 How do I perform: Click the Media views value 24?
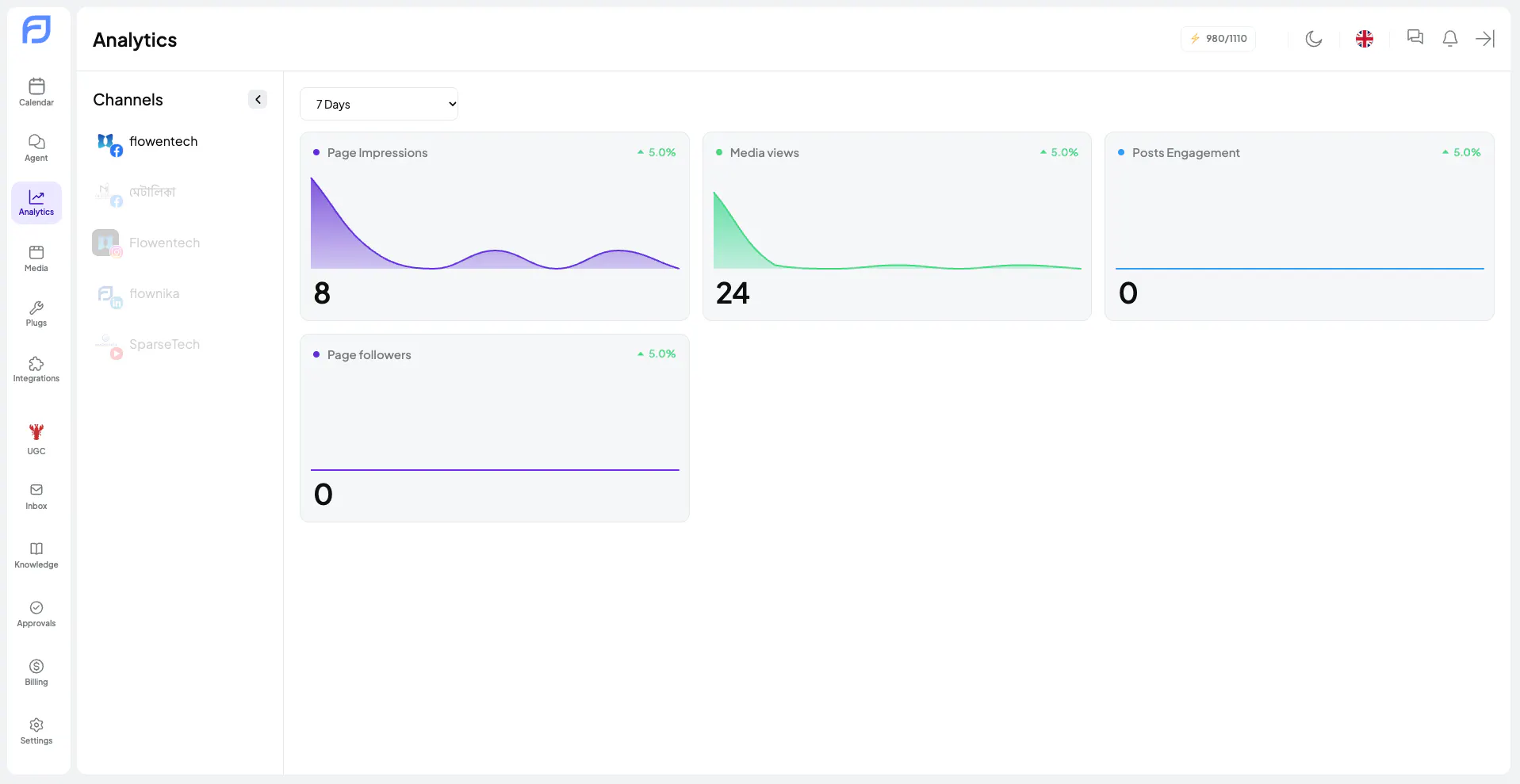pyautogui.click(x=733, y=293)
